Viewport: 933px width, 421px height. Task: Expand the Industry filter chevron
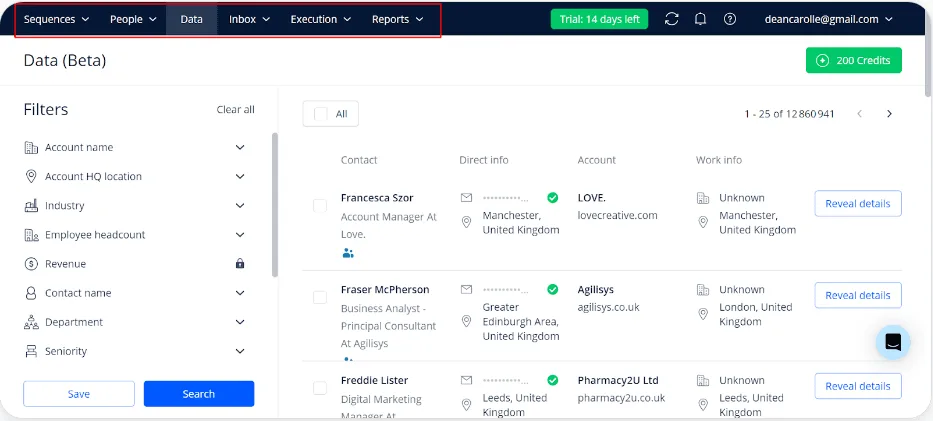pyautogui.click(x=240, y=206)
